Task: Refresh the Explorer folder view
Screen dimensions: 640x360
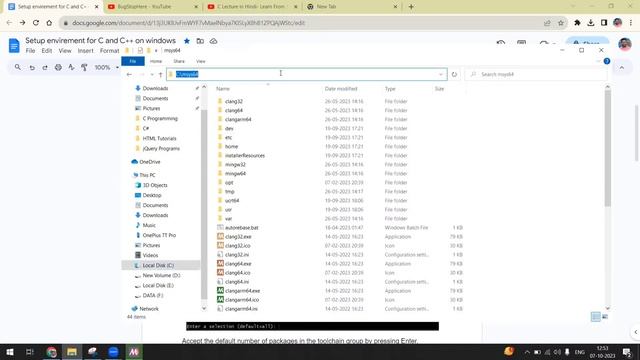Action: (x=454, y=74)
